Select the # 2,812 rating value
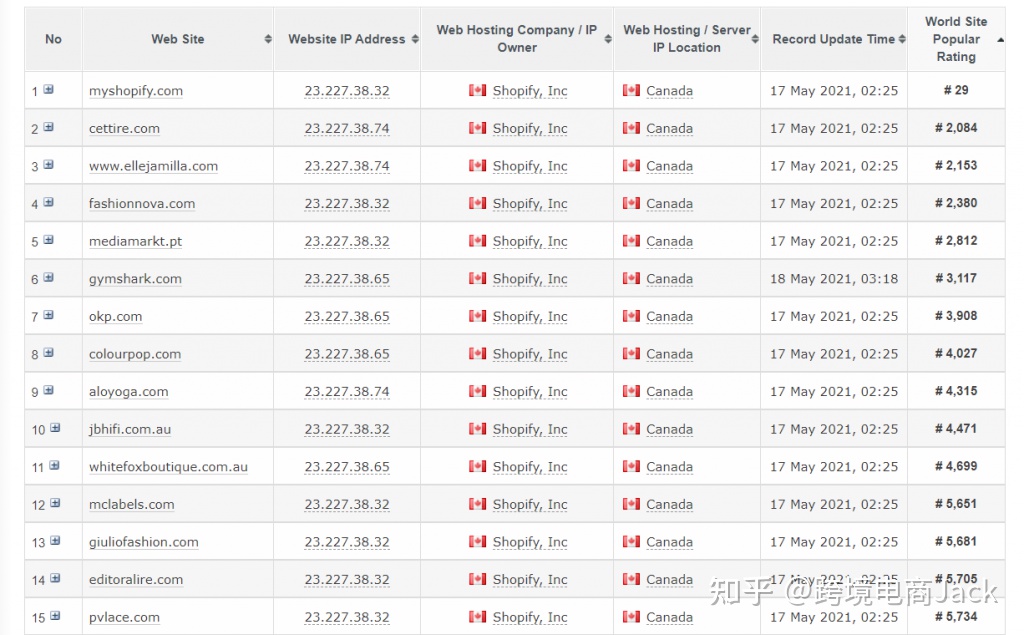The height and width of the screenshot is (635, 1024). click(956, 240)
